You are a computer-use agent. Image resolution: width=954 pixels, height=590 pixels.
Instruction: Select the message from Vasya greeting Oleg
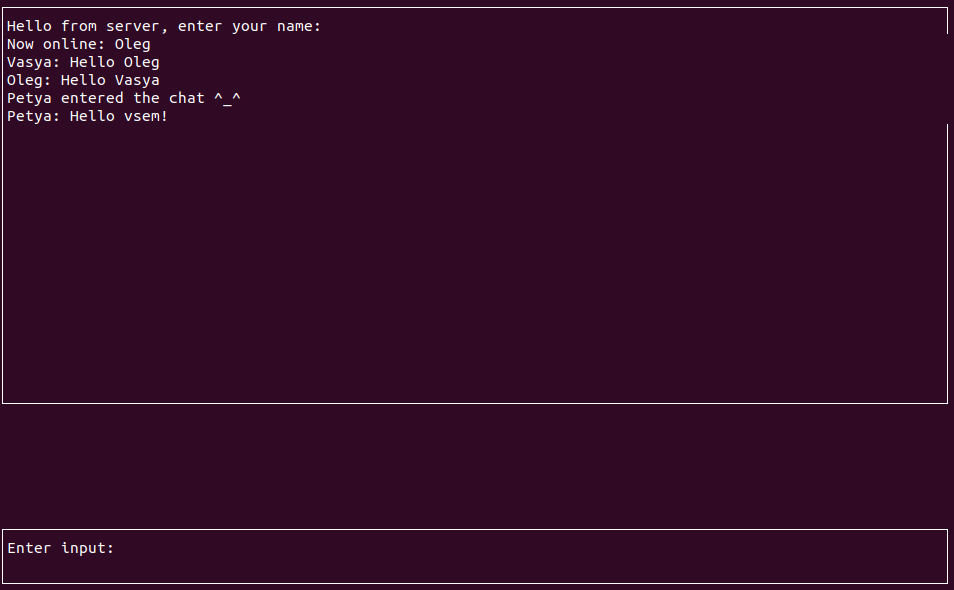(83, 61)
